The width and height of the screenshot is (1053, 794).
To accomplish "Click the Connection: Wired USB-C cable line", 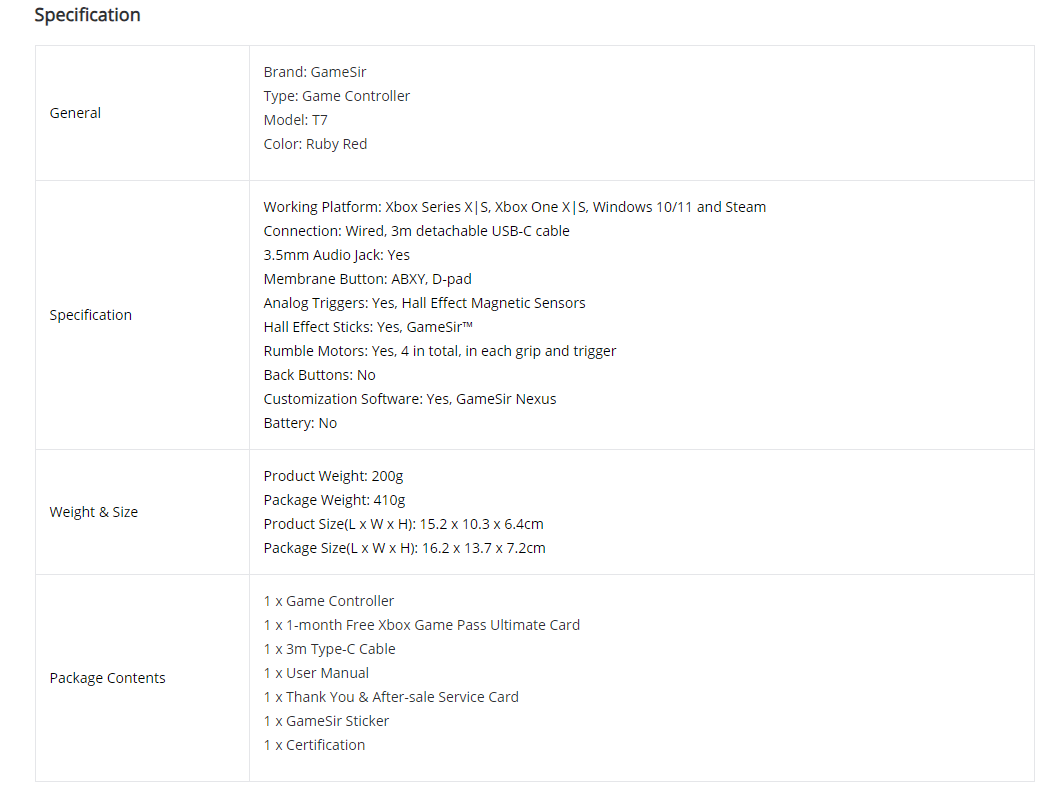I will point(416,231).
